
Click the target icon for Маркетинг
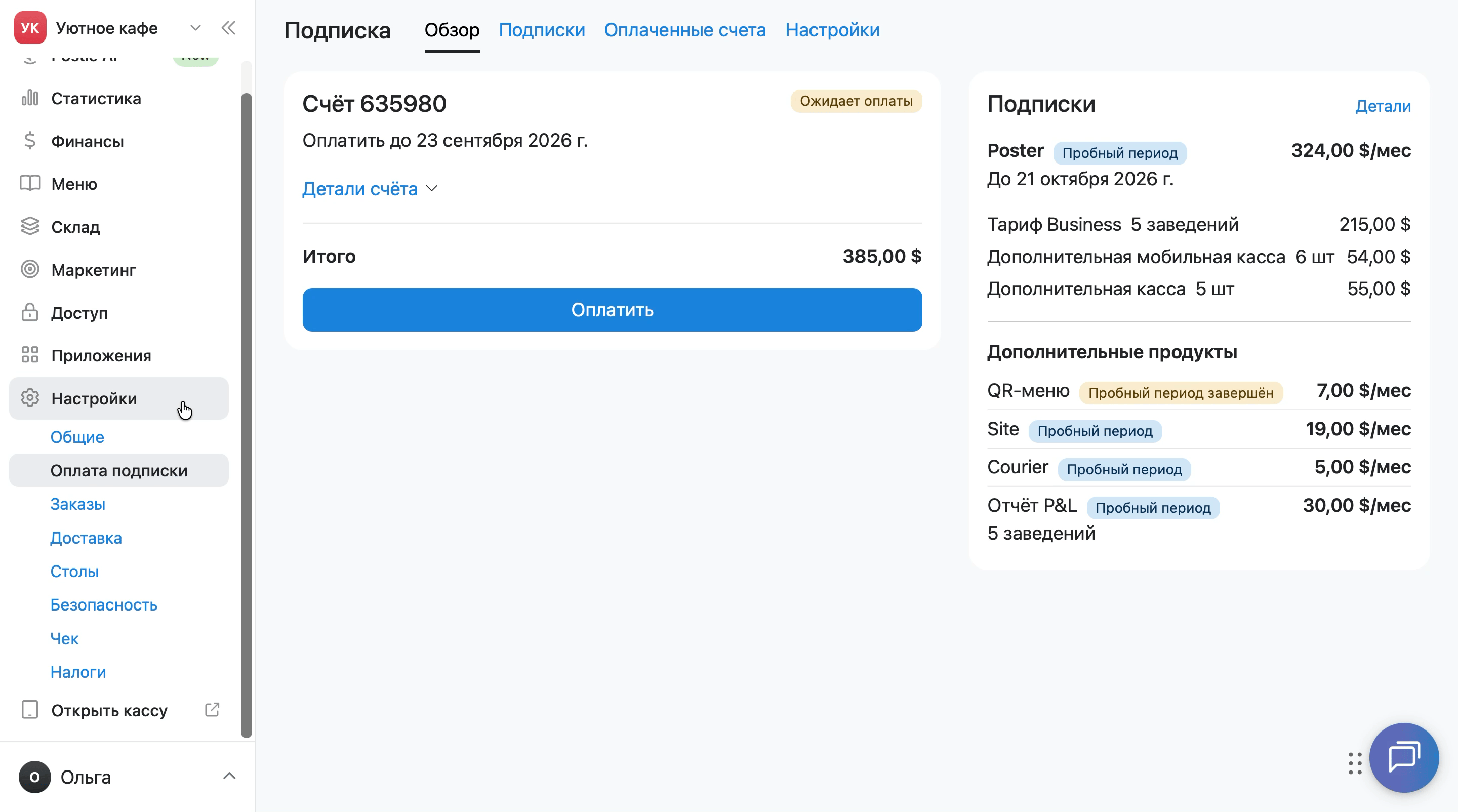pyautogui.click(x=30, y=269)
